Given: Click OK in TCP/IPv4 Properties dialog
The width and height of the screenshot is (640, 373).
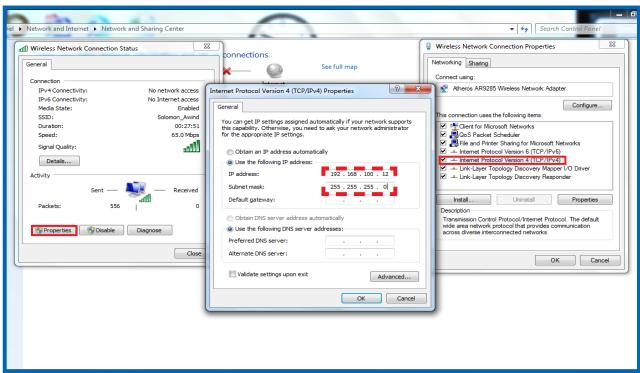Looking at the screenshot, I should pyautogui.click(x=361, y=298).
